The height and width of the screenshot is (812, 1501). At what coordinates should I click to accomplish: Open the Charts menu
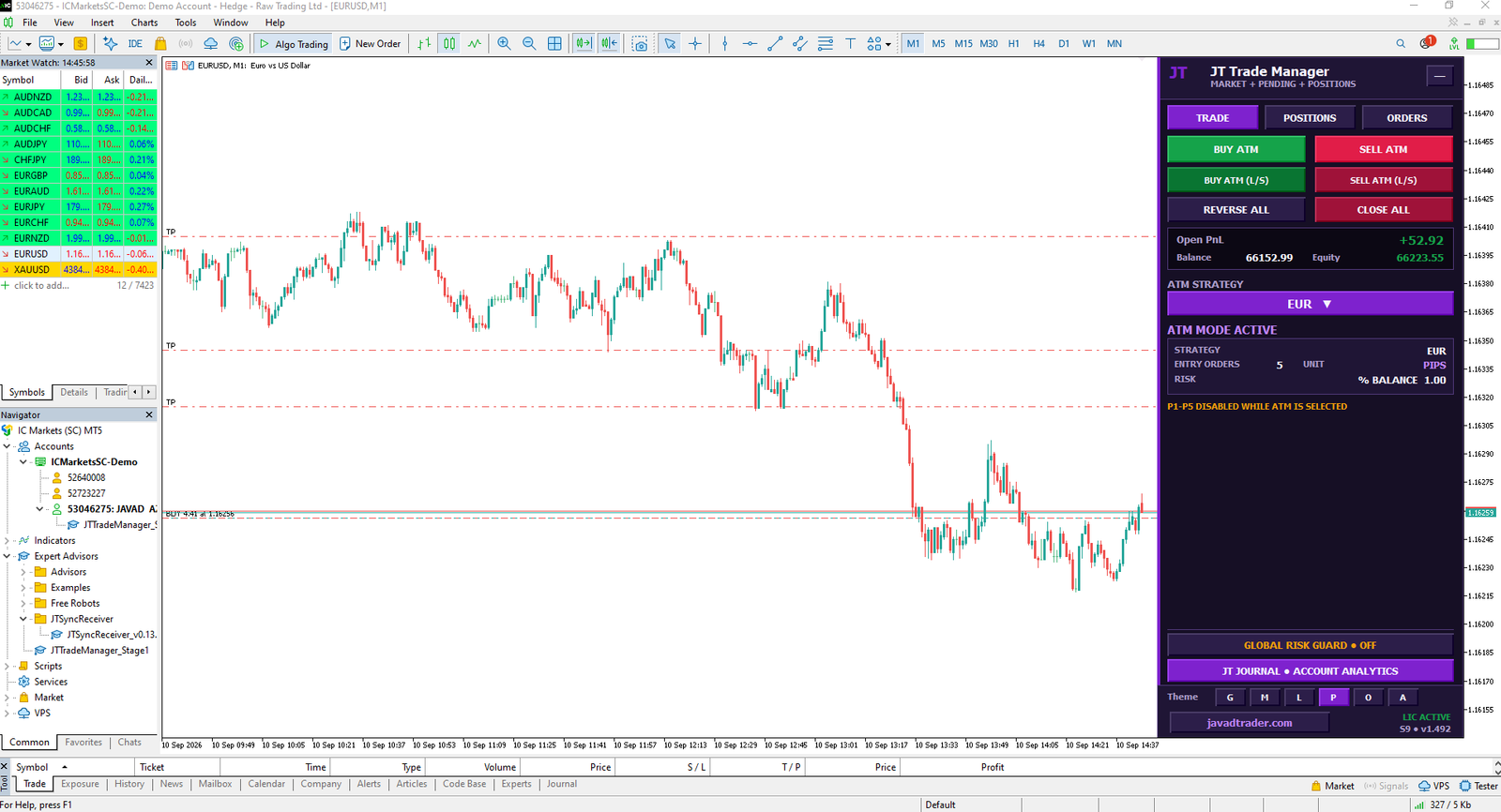(x=144, y=23)
